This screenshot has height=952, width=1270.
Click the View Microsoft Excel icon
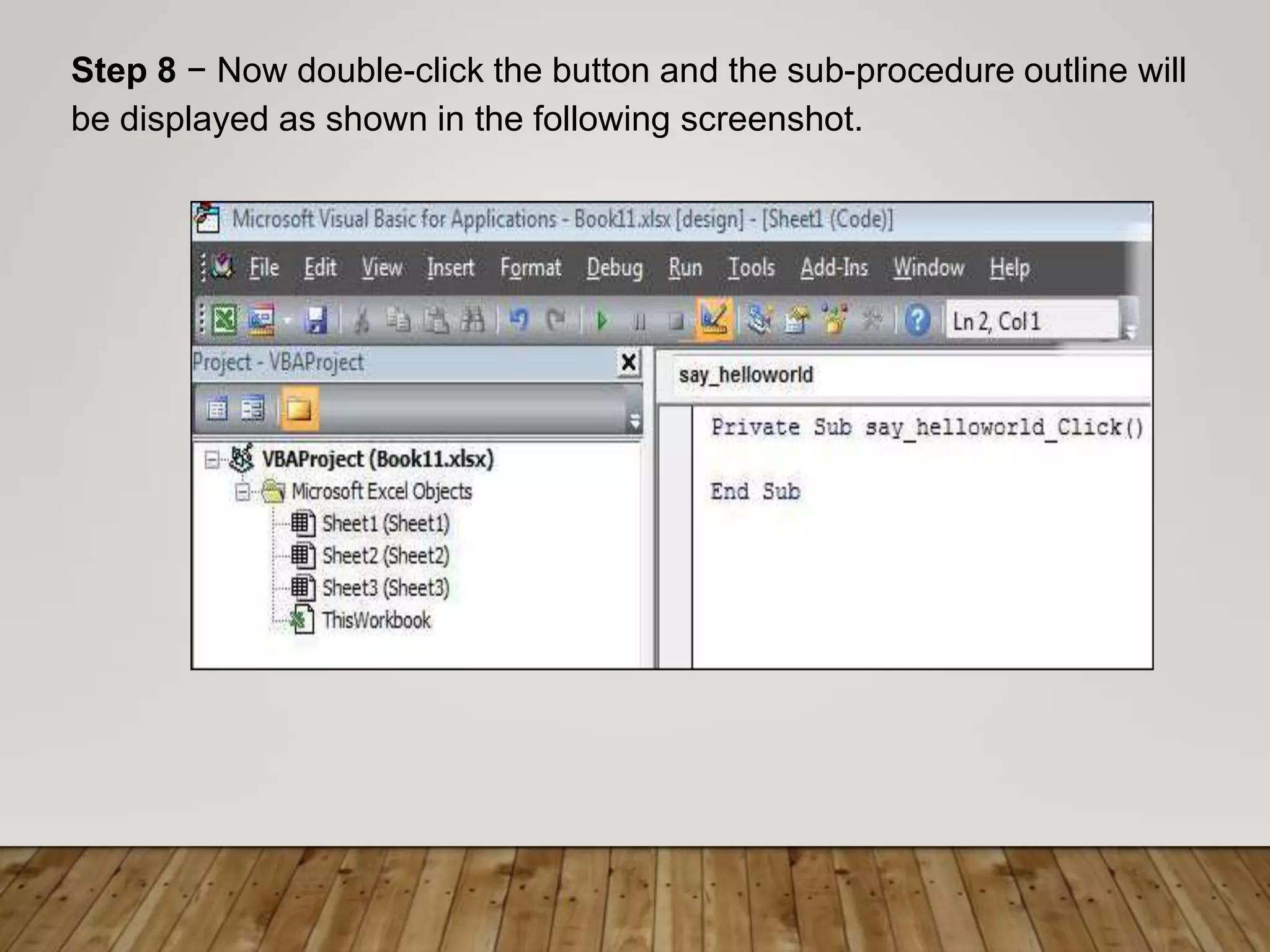pyautogui.click(x=224, y=320)
